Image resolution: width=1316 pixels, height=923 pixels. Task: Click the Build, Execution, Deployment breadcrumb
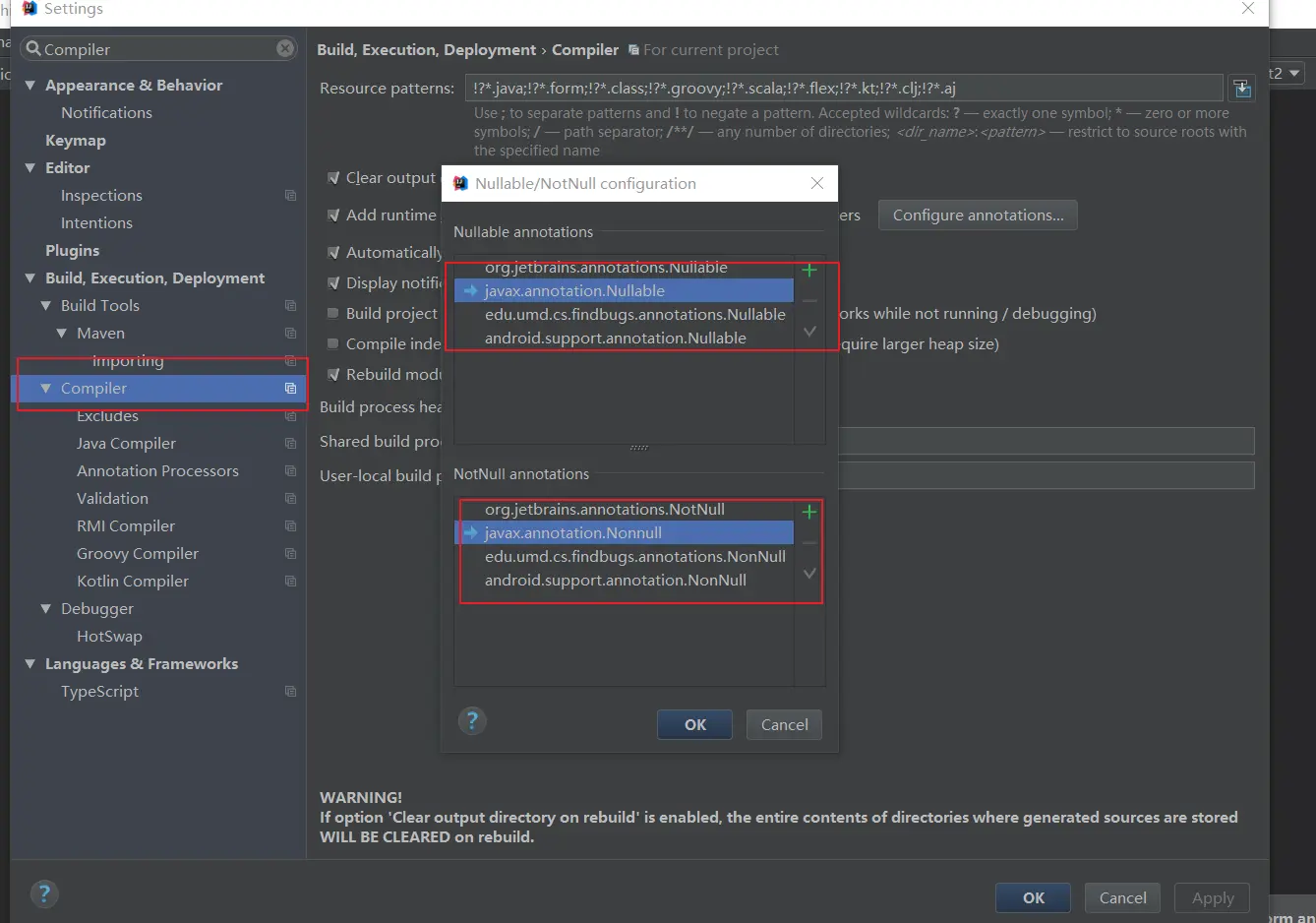[x=426, y=49]
